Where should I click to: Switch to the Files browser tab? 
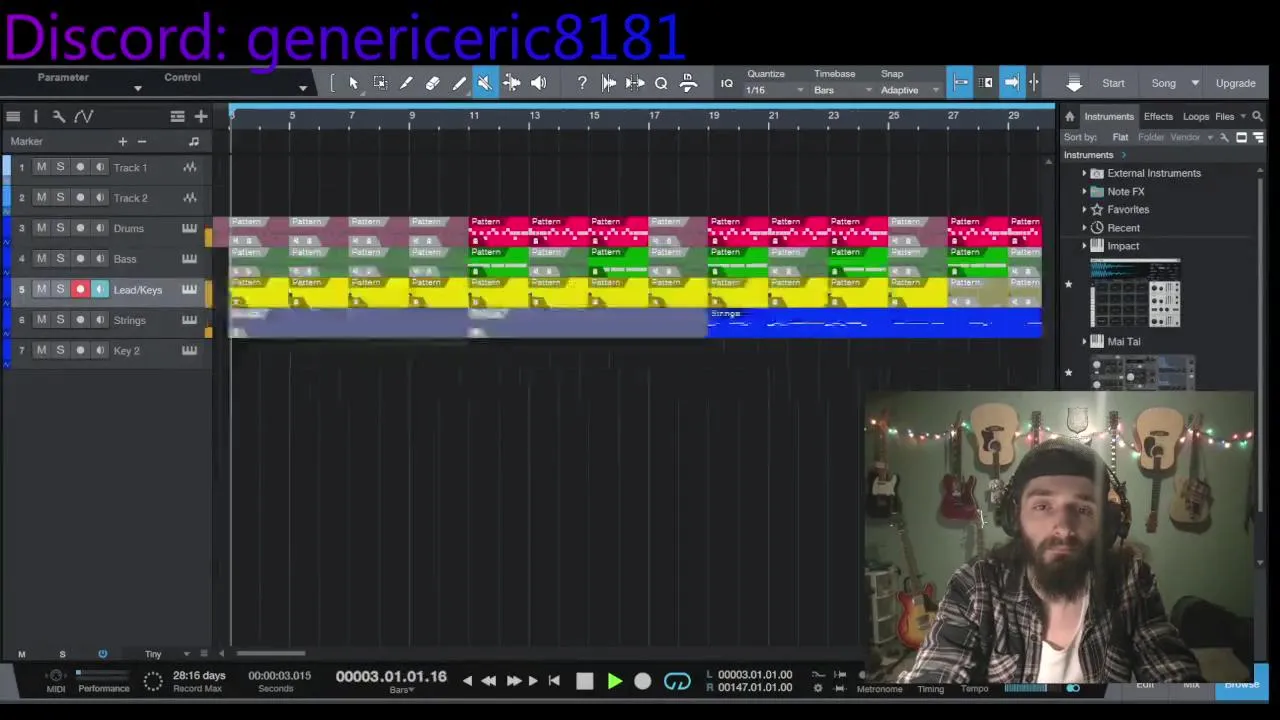pos(1224,116)
